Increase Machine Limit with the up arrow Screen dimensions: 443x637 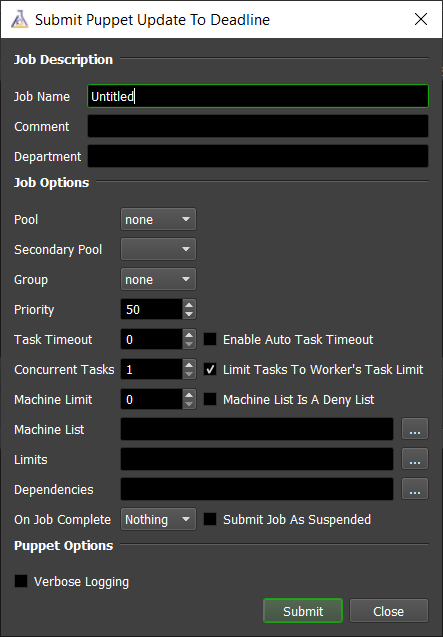tap(189, 395)
